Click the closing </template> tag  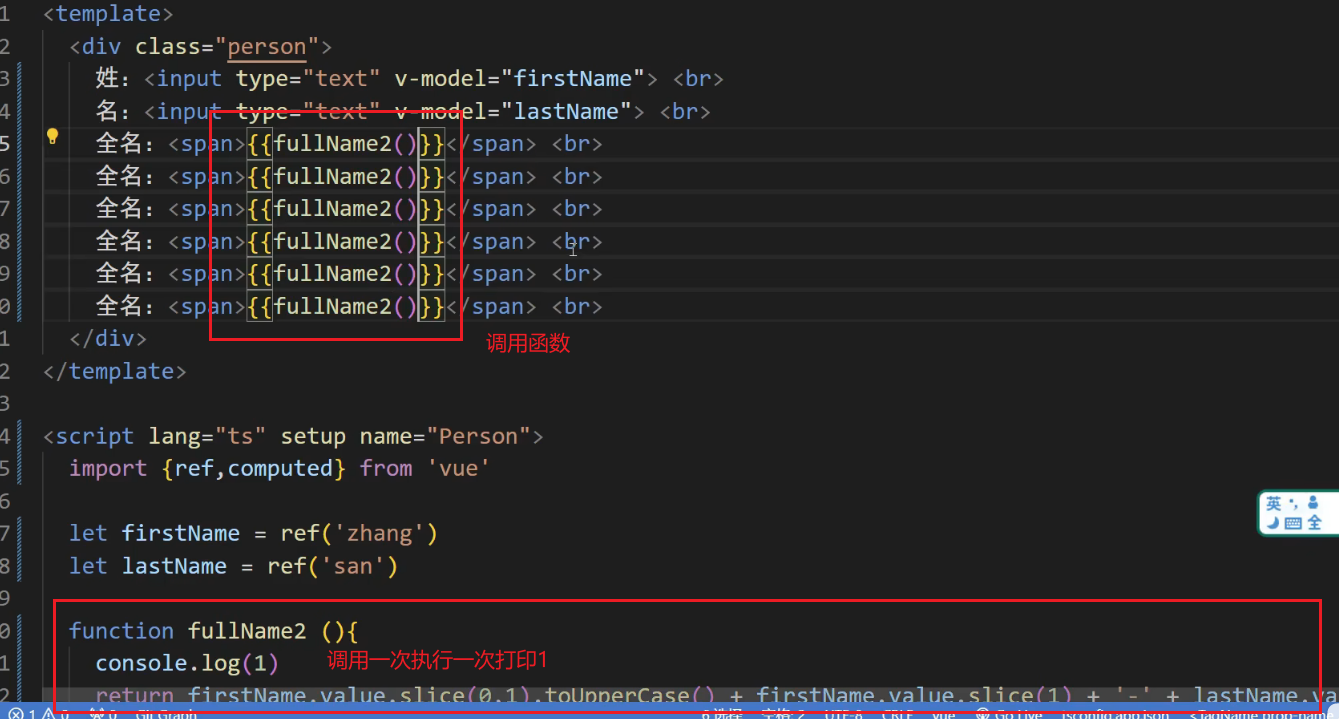(115, 372)
